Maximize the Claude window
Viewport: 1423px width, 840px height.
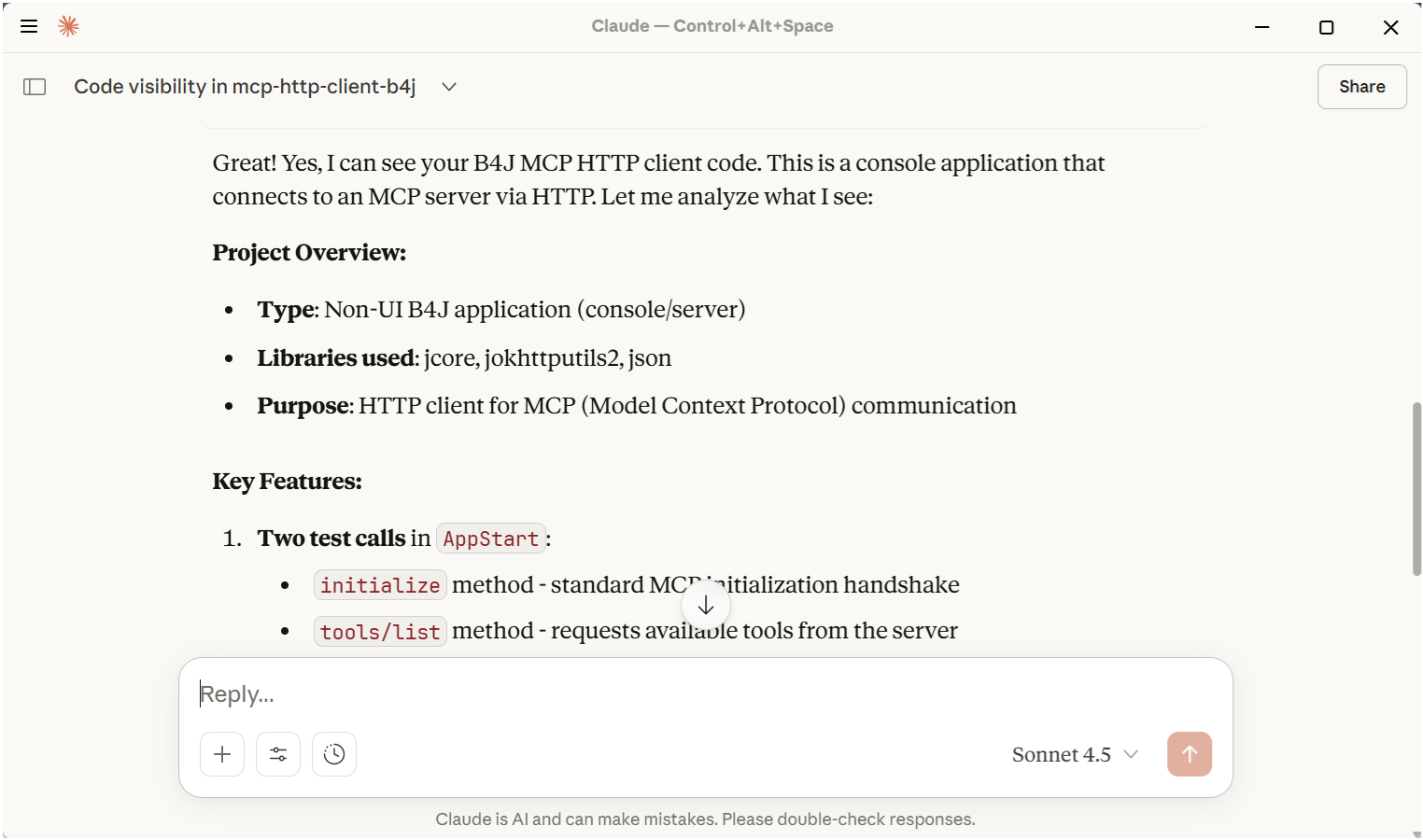[x=1326, y=27]
